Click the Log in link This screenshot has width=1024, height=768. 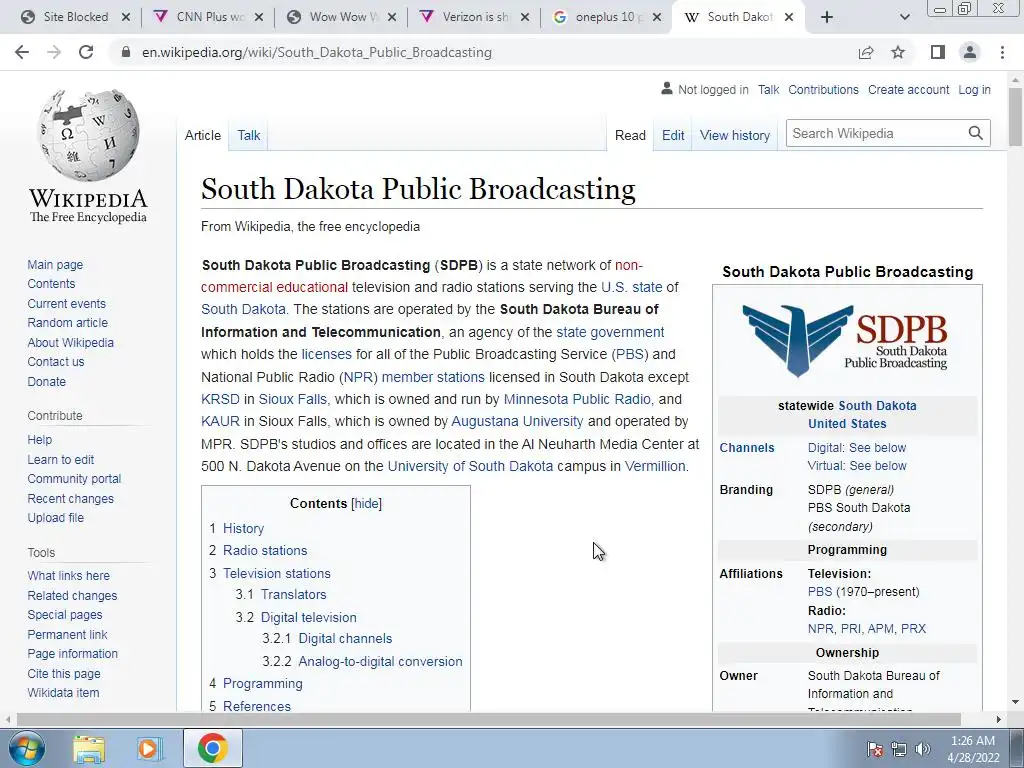pos(974,89)
